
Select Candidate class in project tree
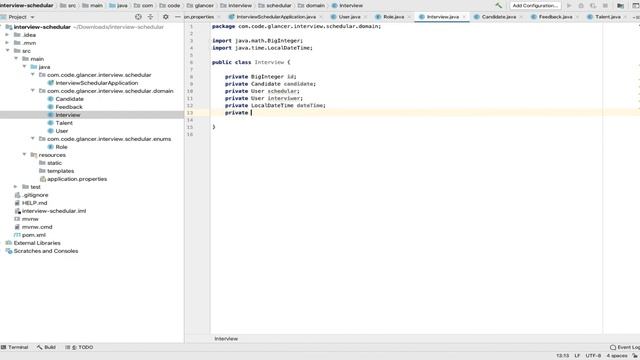click(69, 99)
